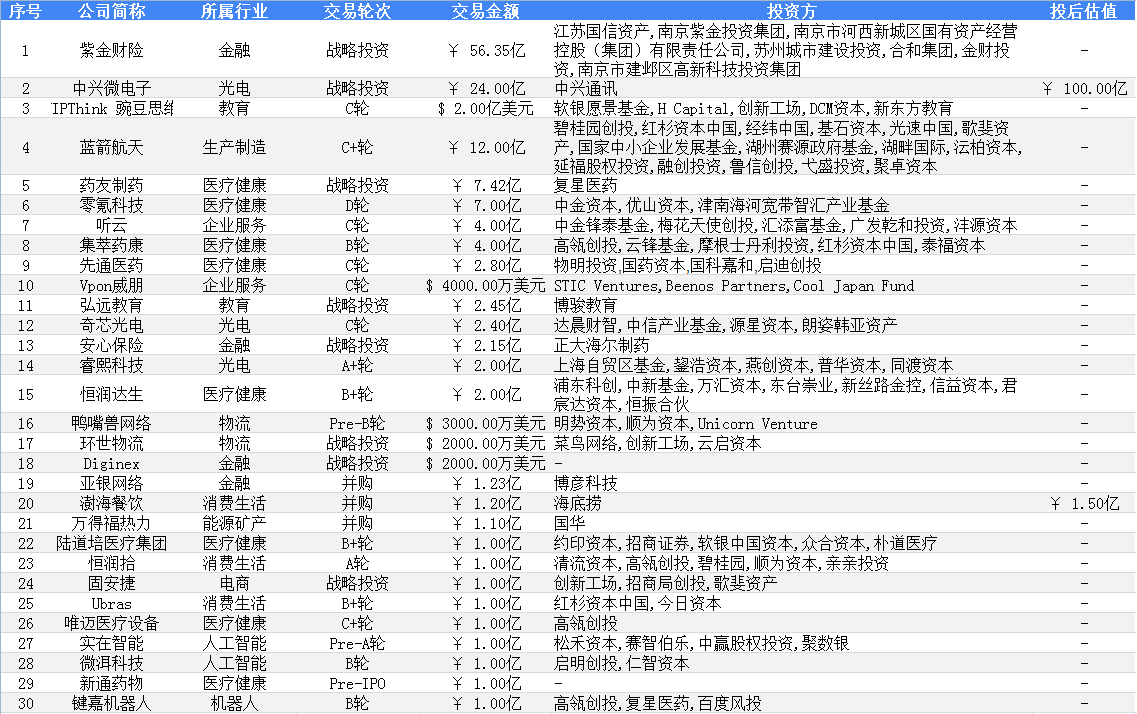Select the 听云 company cell
The height and width of the screenshot is (714, 1137).
(112, 225)
